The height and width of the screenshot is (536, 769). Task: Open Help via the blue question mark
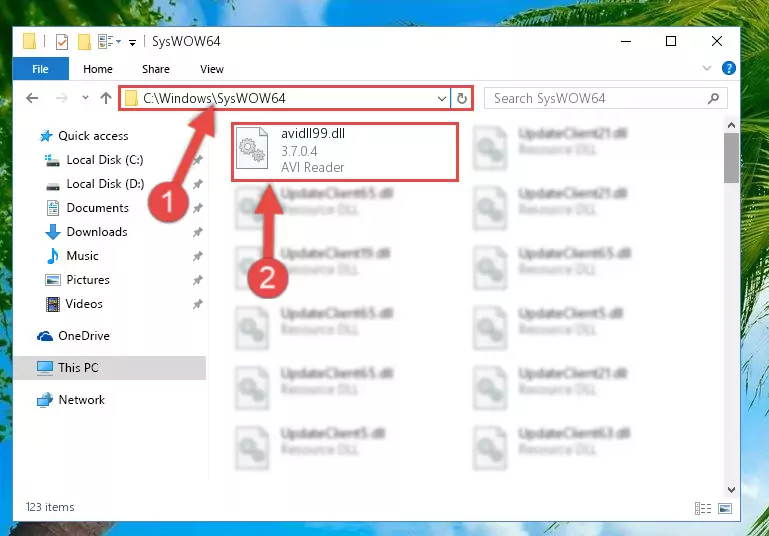click(729, 68)
